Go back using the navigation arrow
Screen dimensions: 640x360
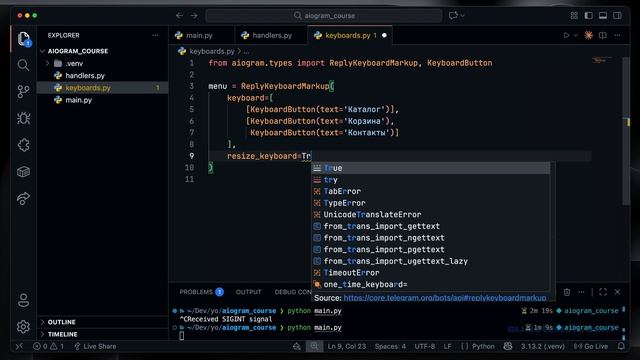pyautogui.click(x=179, y=16)
